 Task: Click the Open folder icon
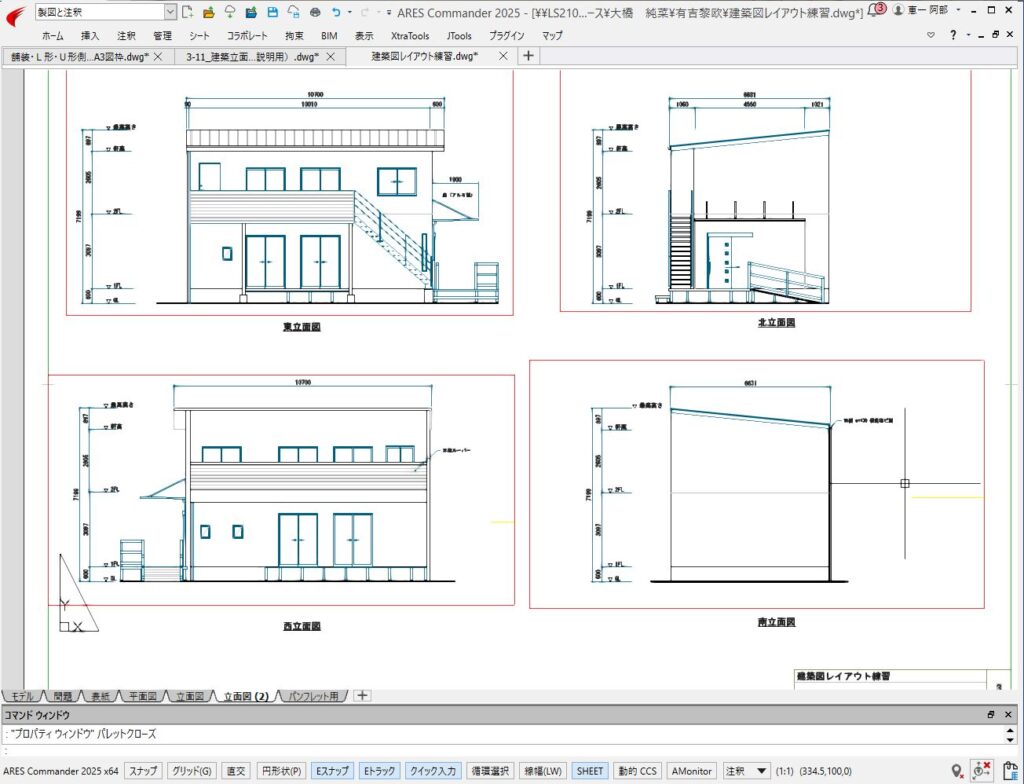(x=208, y=12)
